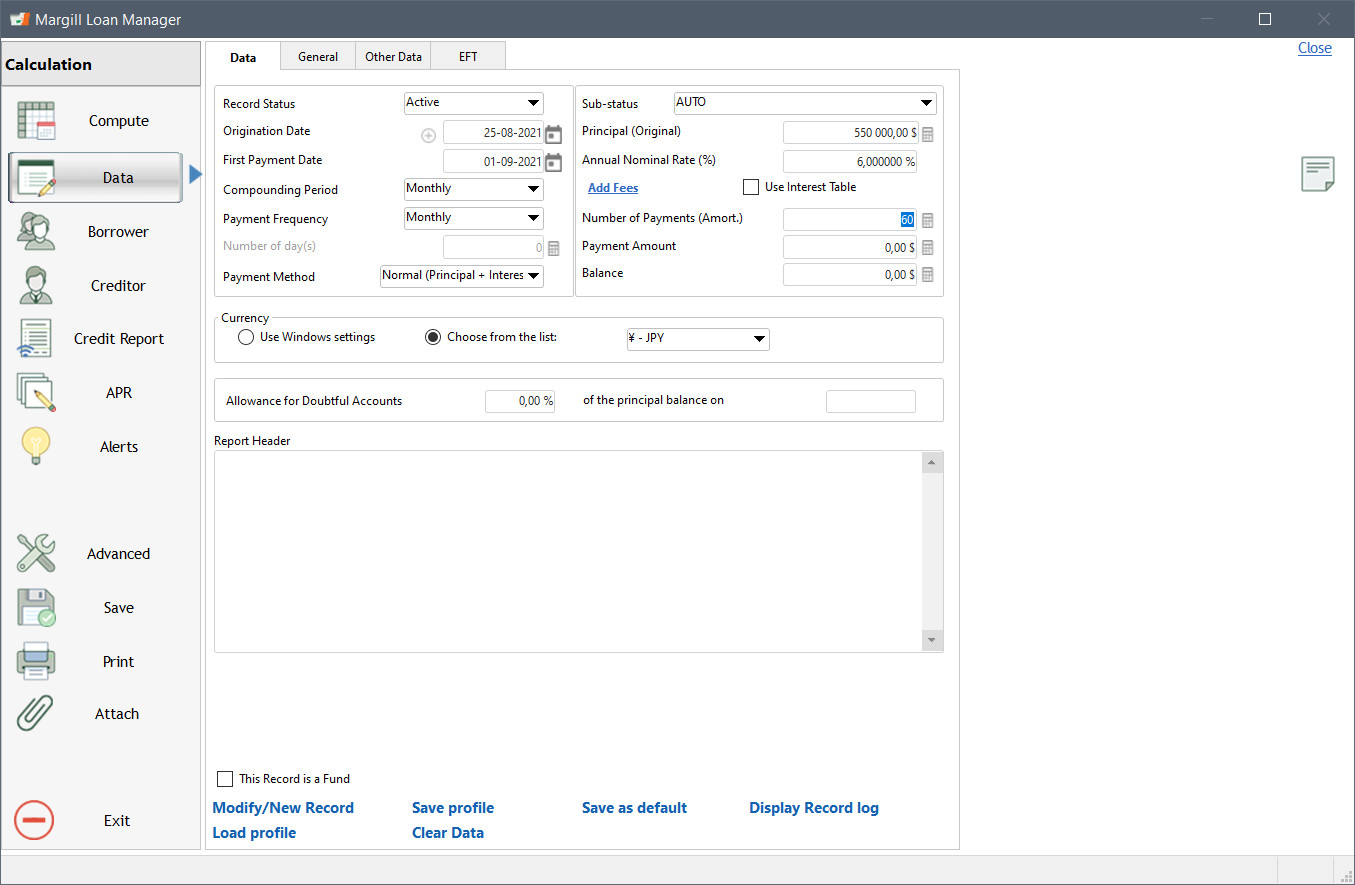Click the Add Fees link
1355x885 pixels.
coord(613,188)
